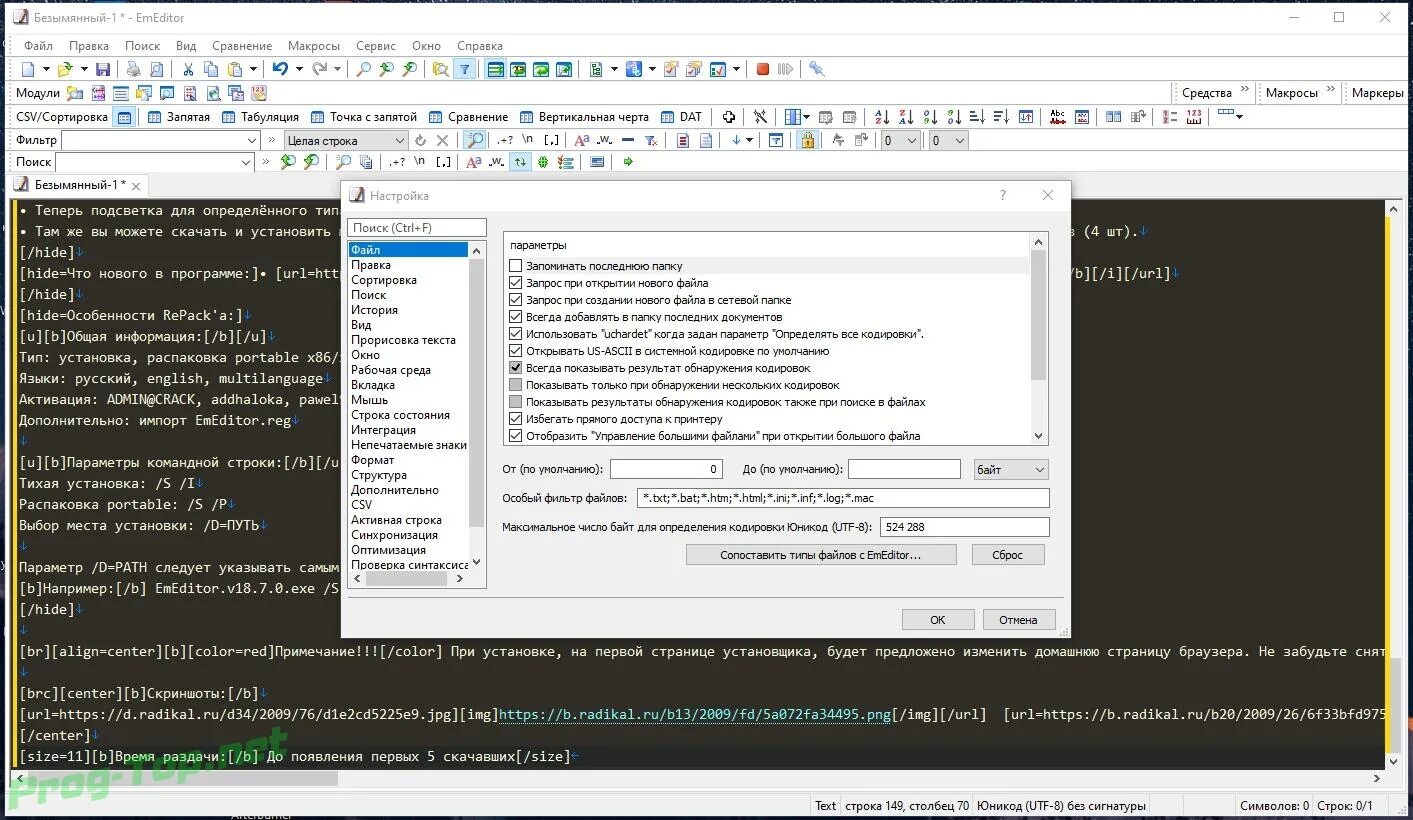Save the document with the floppy disk icon
1413x820 pixels.
point(103,69)
